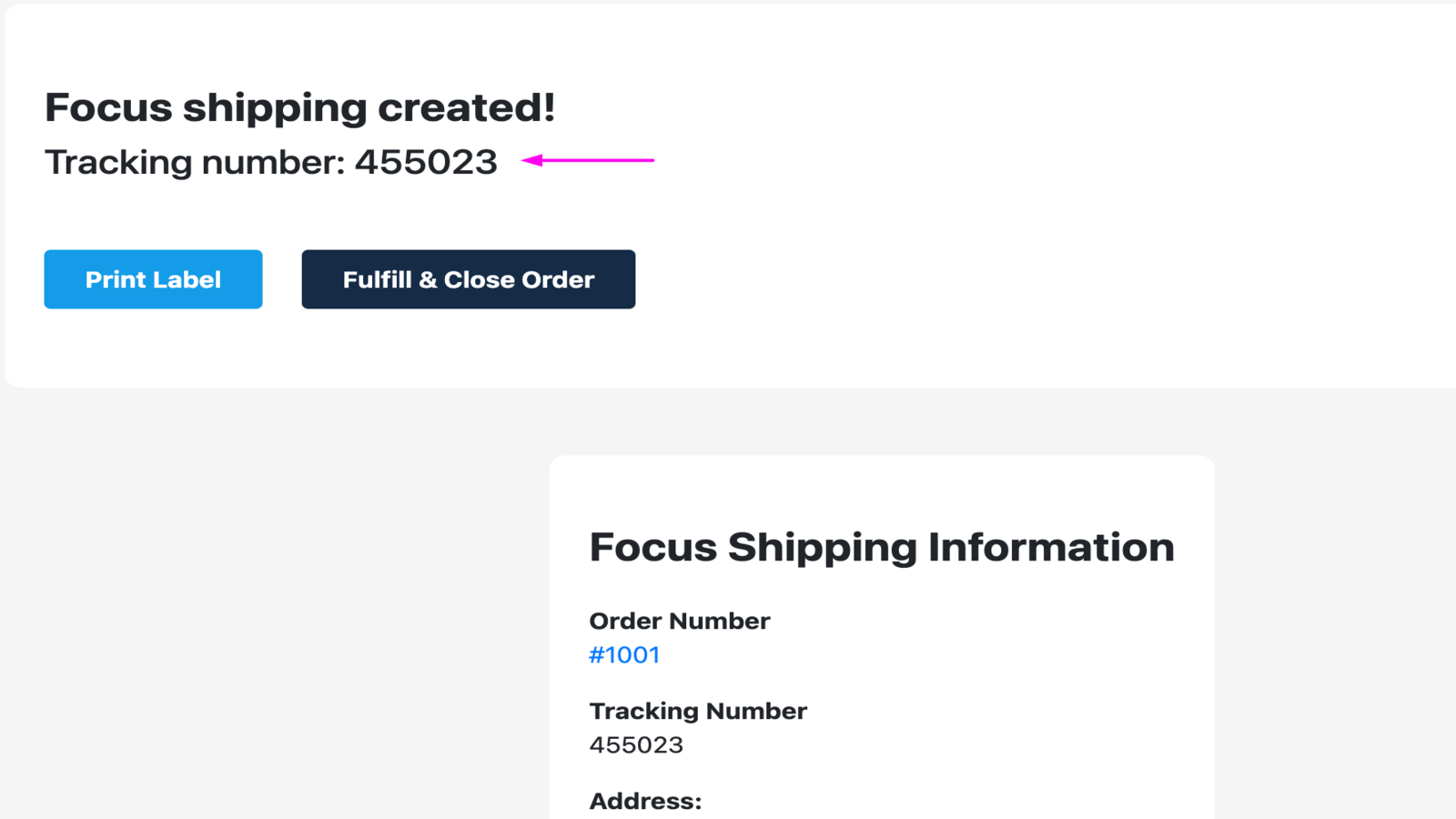Click the Tracking Number heading in the card
The image size is (1456, 819).
(x=698, y=711)
